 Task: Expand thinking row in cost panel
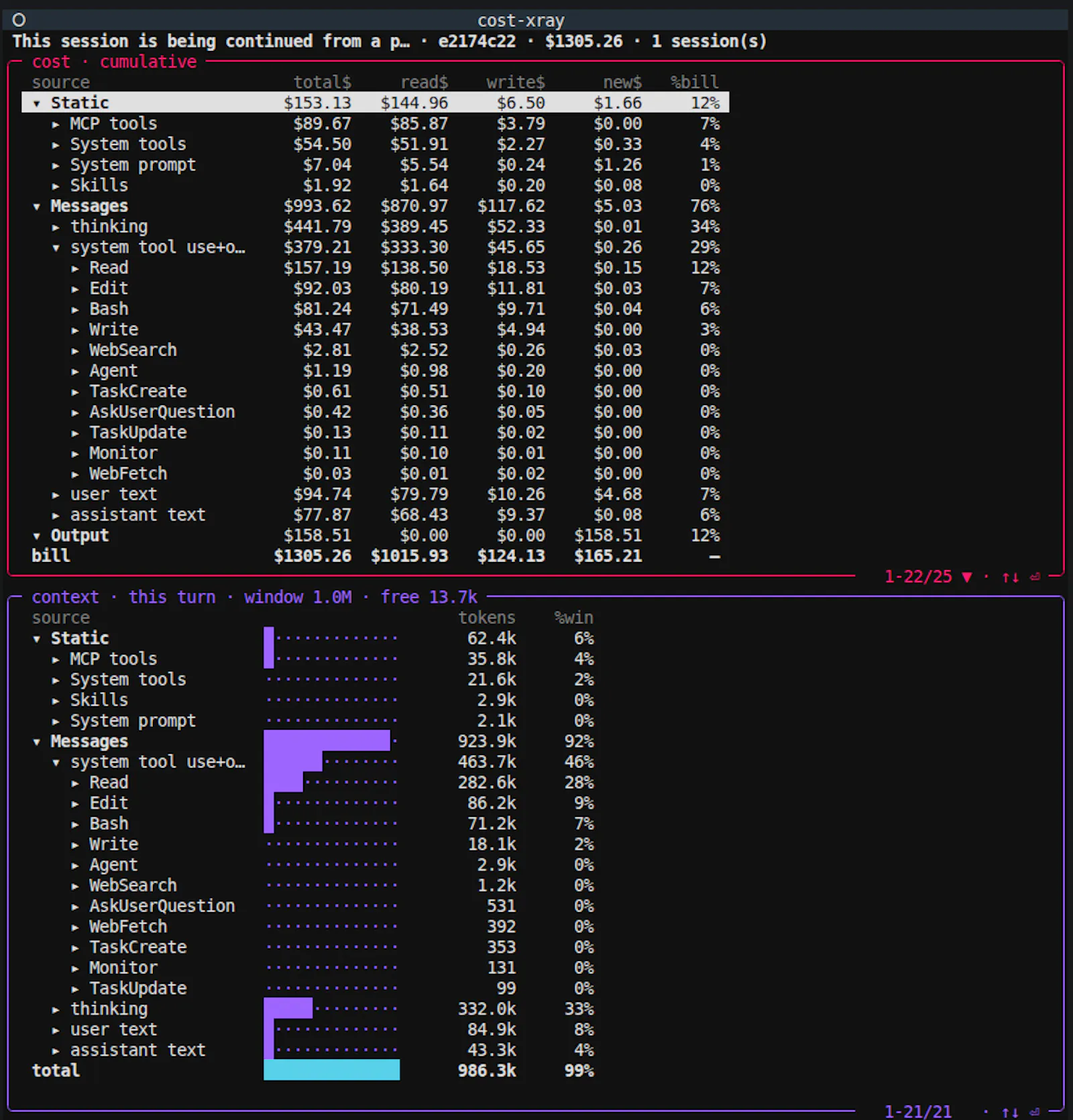point(56,227)
